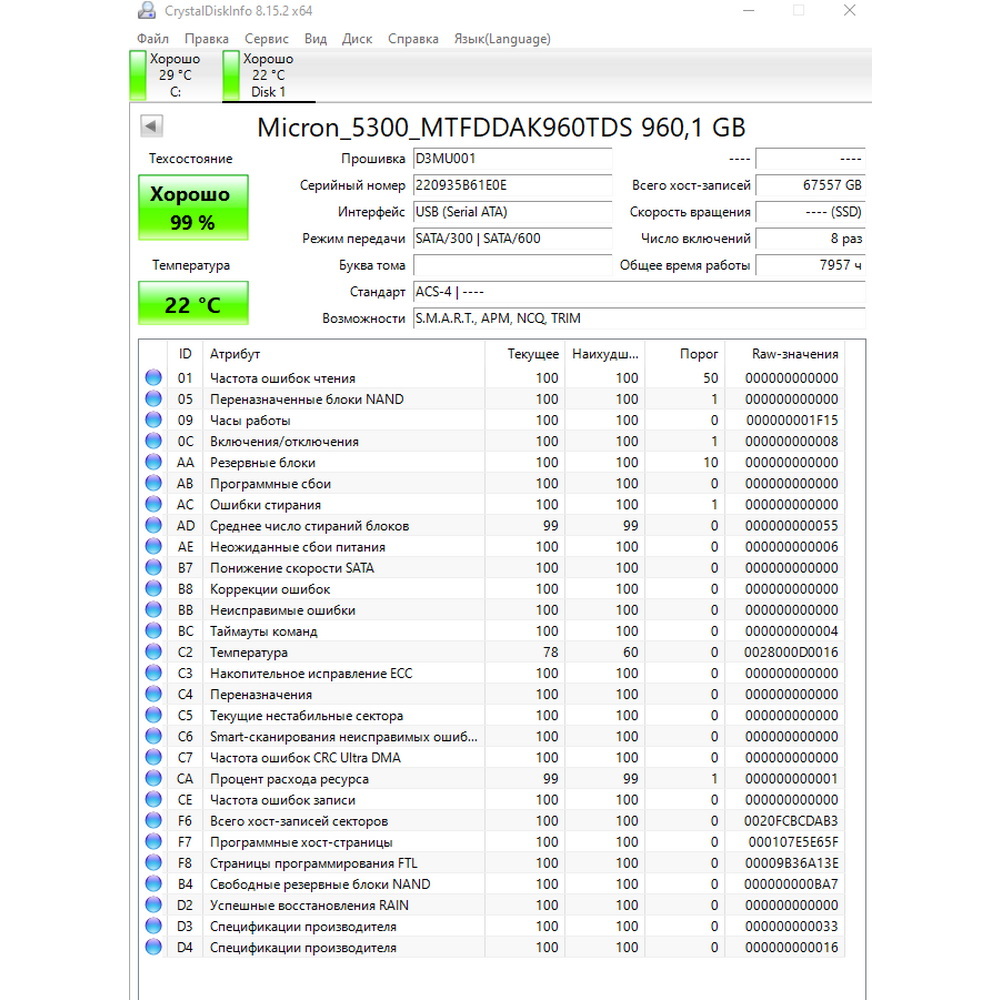Open the Правка menu
Image resolution: width=1000 pixels, height=1000 pixels.
207,39
